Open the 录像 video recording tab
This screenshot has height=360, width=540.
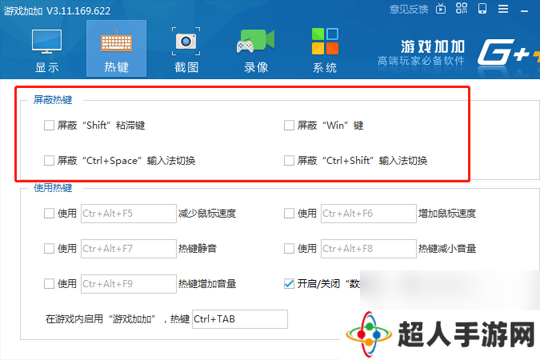click(256, 50)
